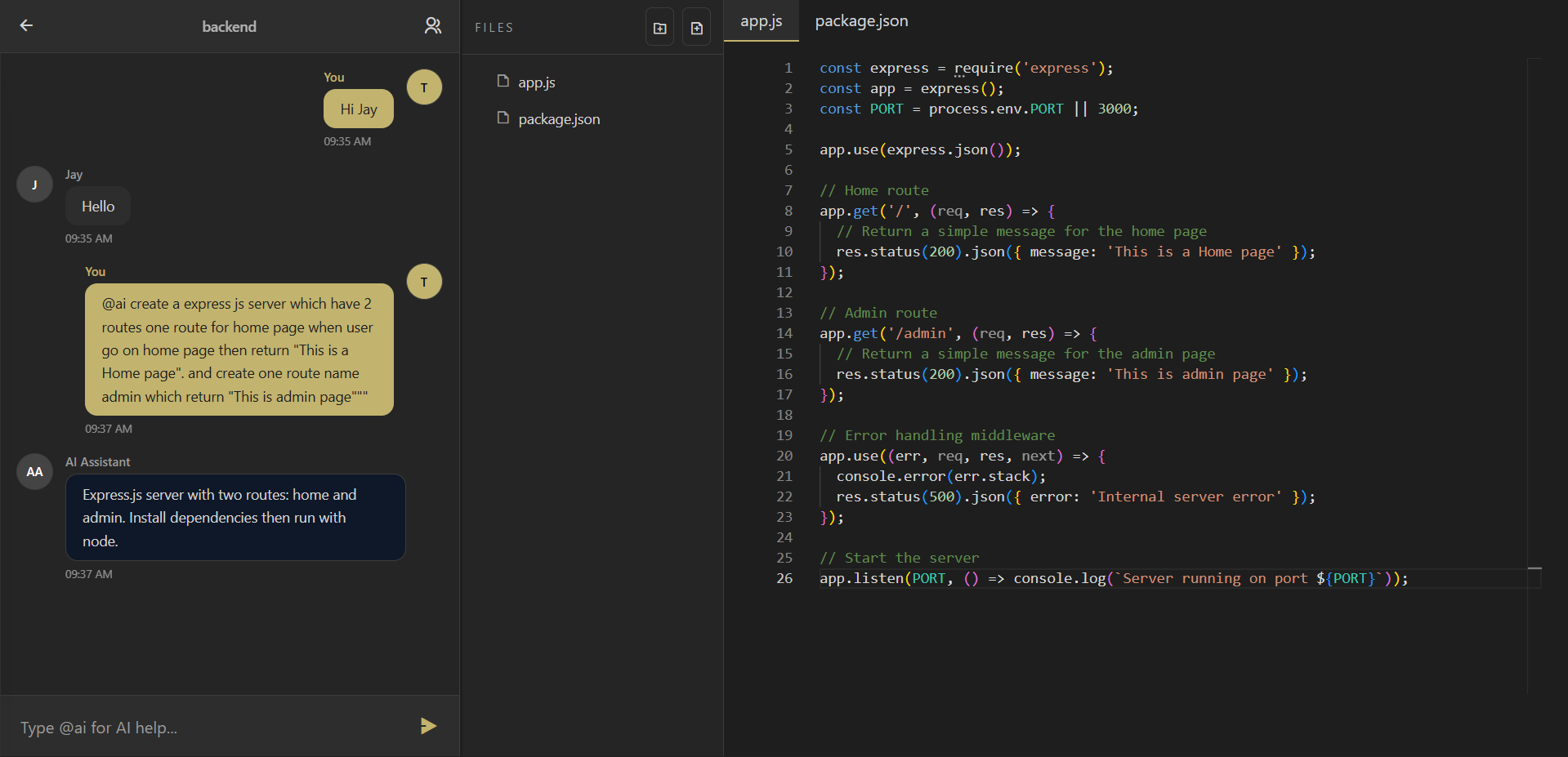The height and width of the screenshot is (757, 1568).
Task: Click the new file icon in Files
Action: point(697,28)
